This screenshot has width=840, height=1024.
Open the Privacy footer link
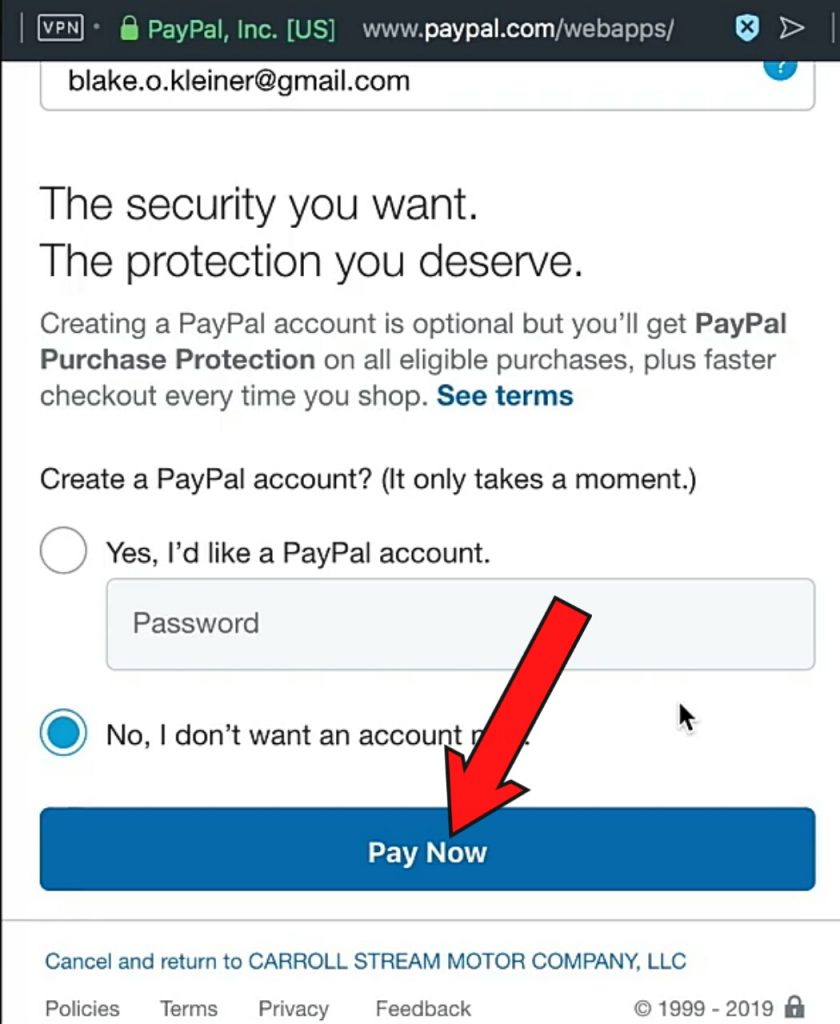(293, 1008)
